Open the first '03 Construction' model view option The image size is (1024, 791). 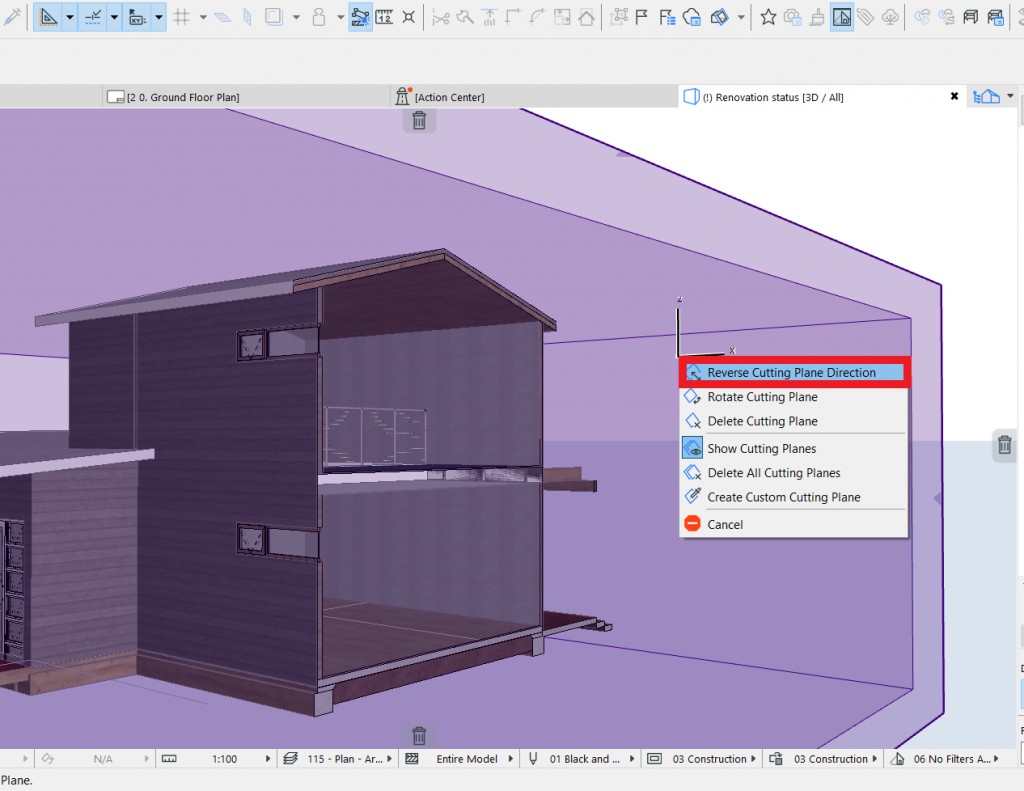[x=702, y=759]
